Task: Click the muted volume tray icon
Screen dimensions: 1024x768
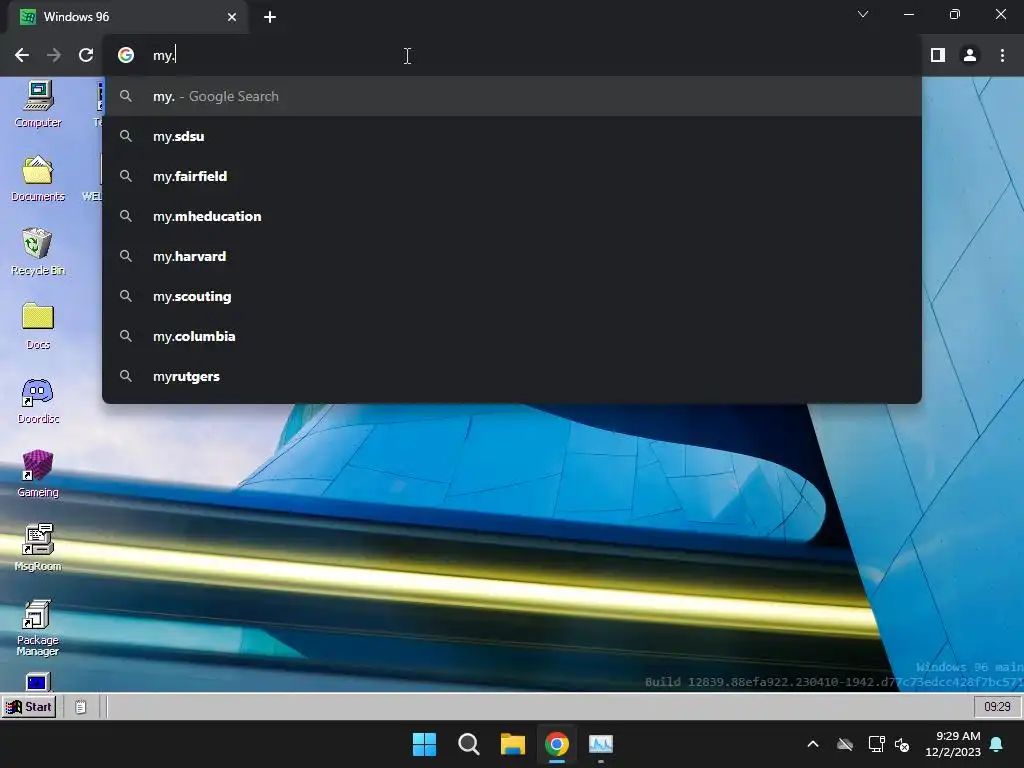Action: click(902, 744)
